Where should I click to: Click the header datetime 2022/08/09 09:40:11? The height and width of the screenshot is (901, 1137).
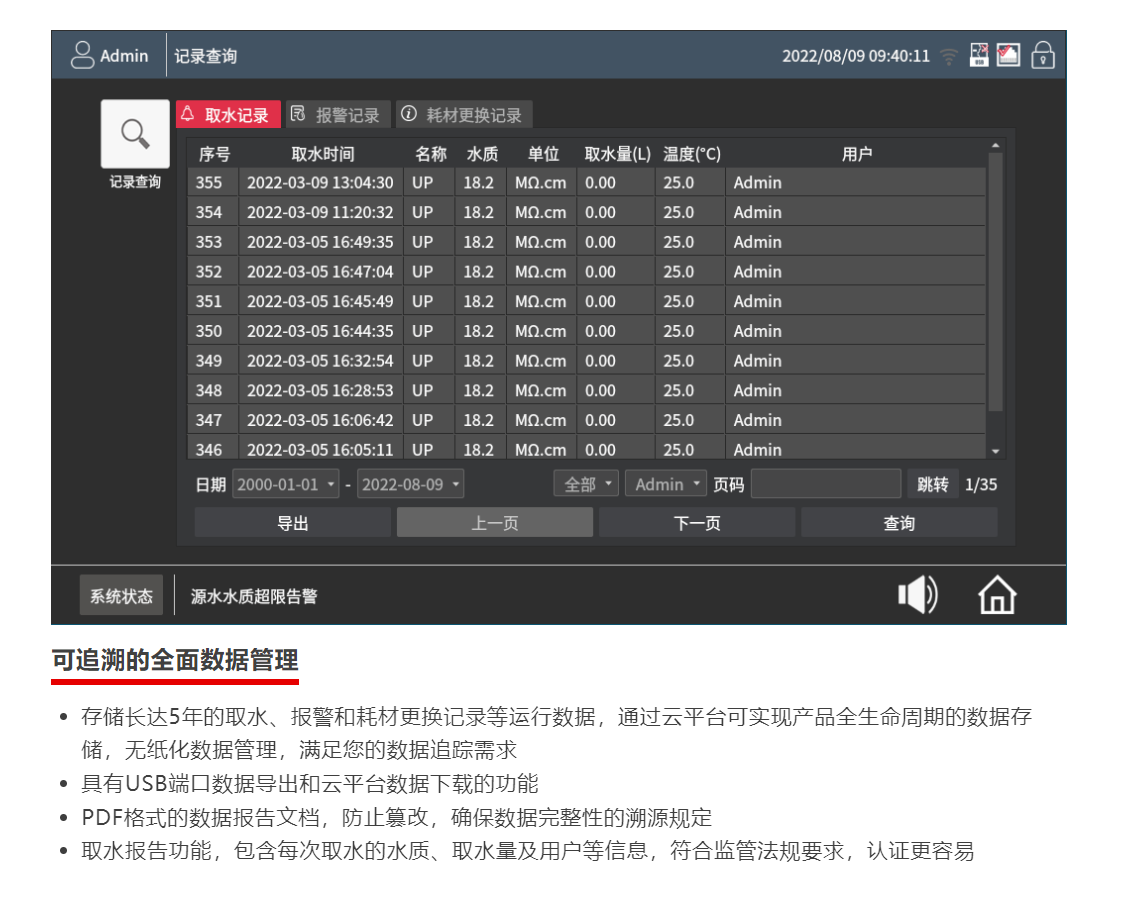click(856, 56)
